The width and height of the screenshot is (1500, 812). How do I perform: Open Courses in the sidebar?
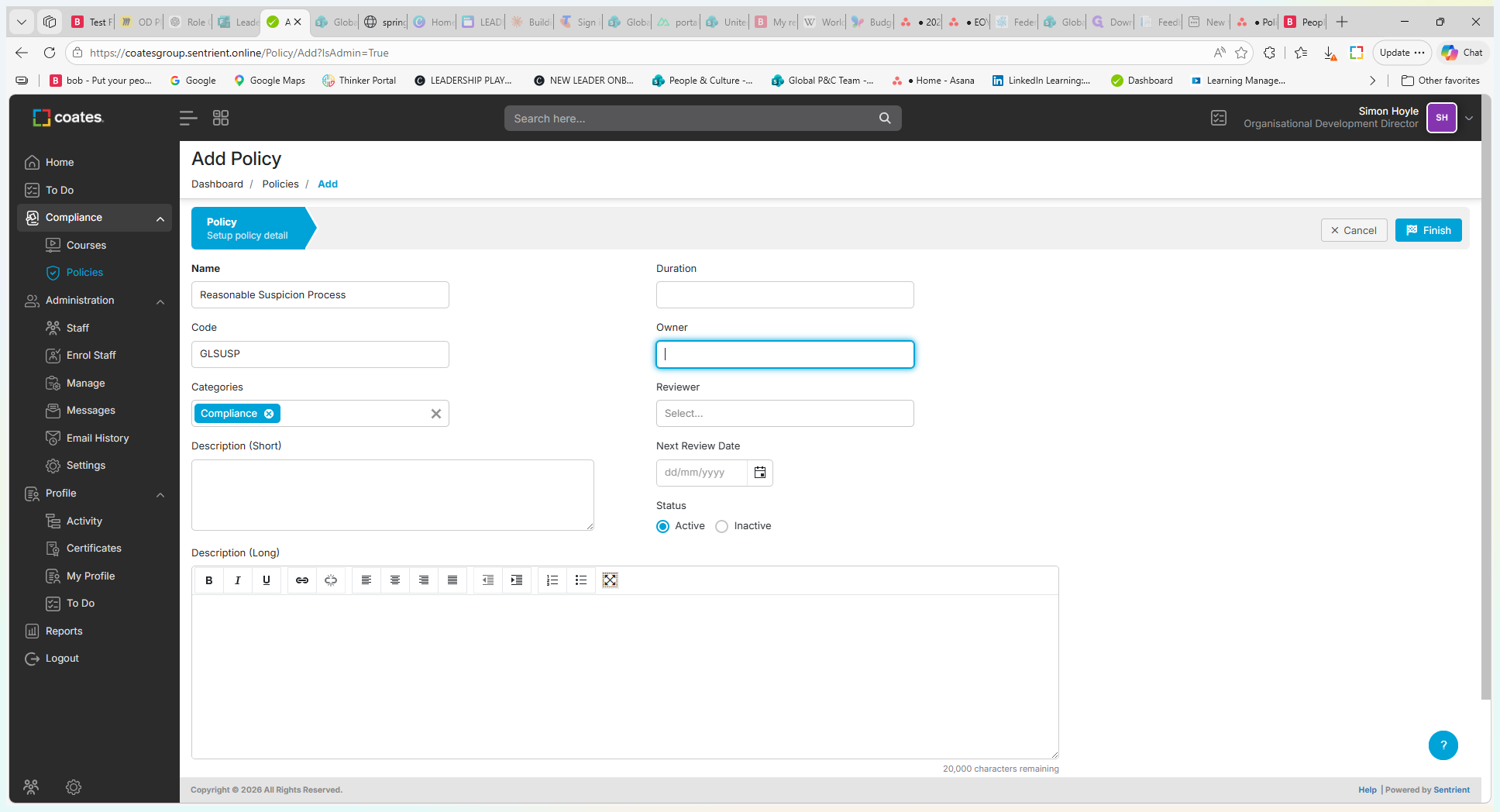tap(86, 246)
